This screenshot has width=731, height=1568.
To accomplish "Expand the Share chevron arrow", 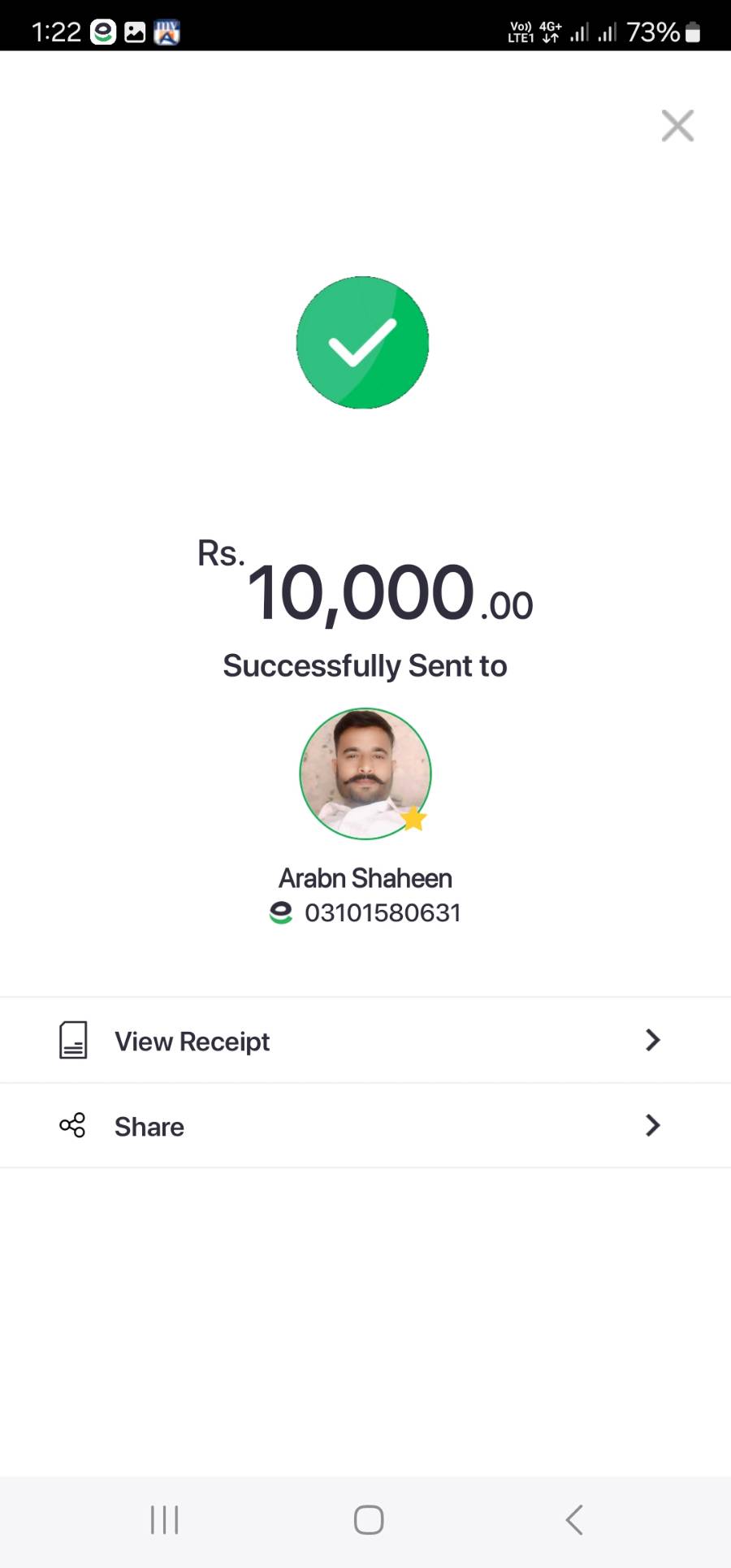I will (652, 1126).
